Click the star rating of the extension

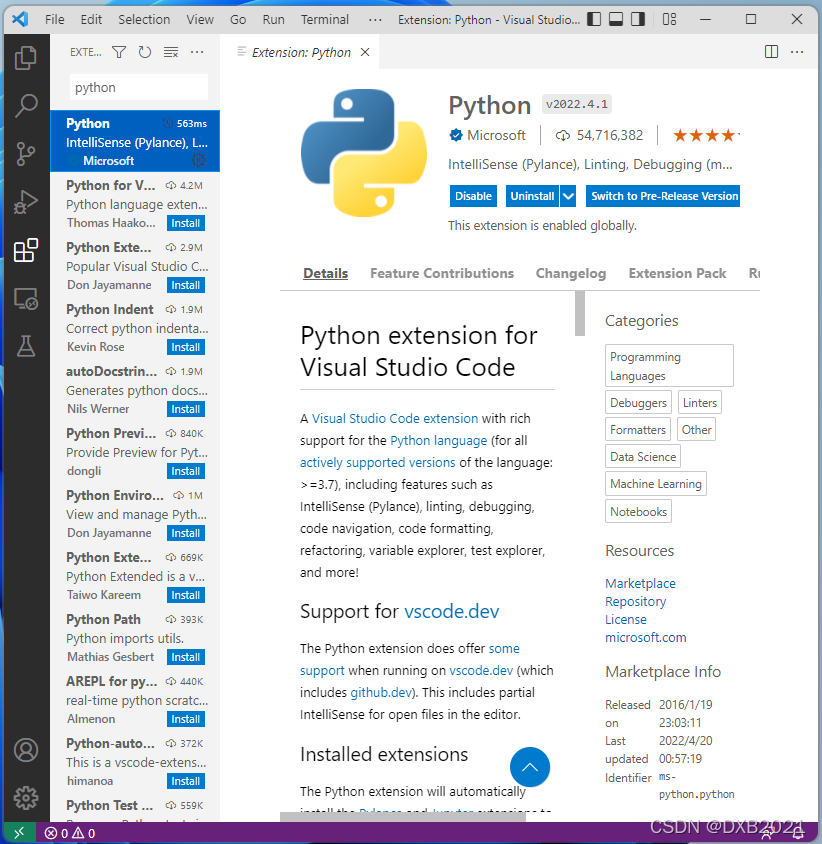tap(706, 135)
